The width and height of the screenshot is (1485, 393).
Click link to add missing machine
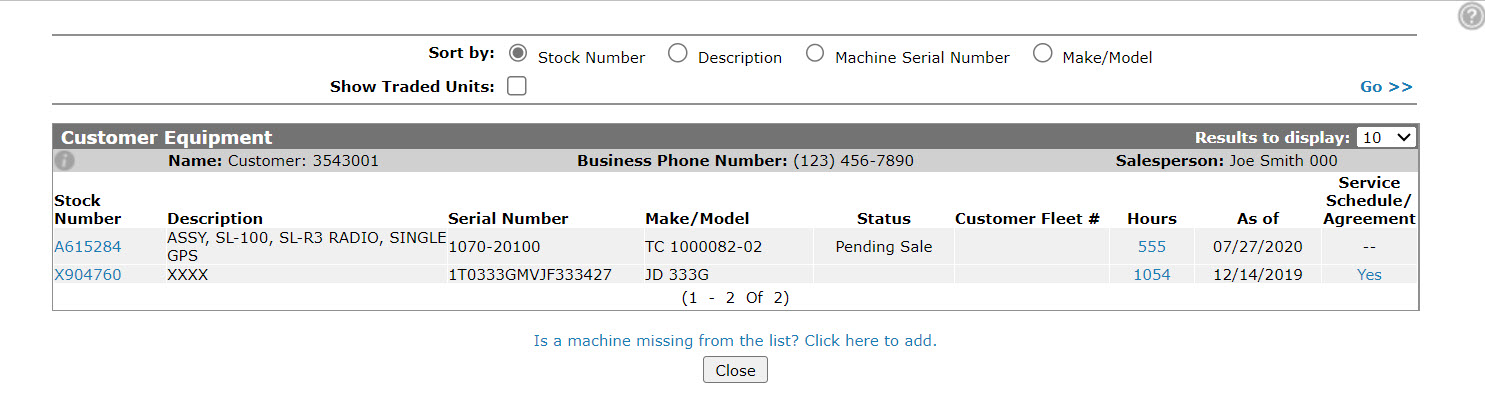pyautogui.click(x=735, y=341)
